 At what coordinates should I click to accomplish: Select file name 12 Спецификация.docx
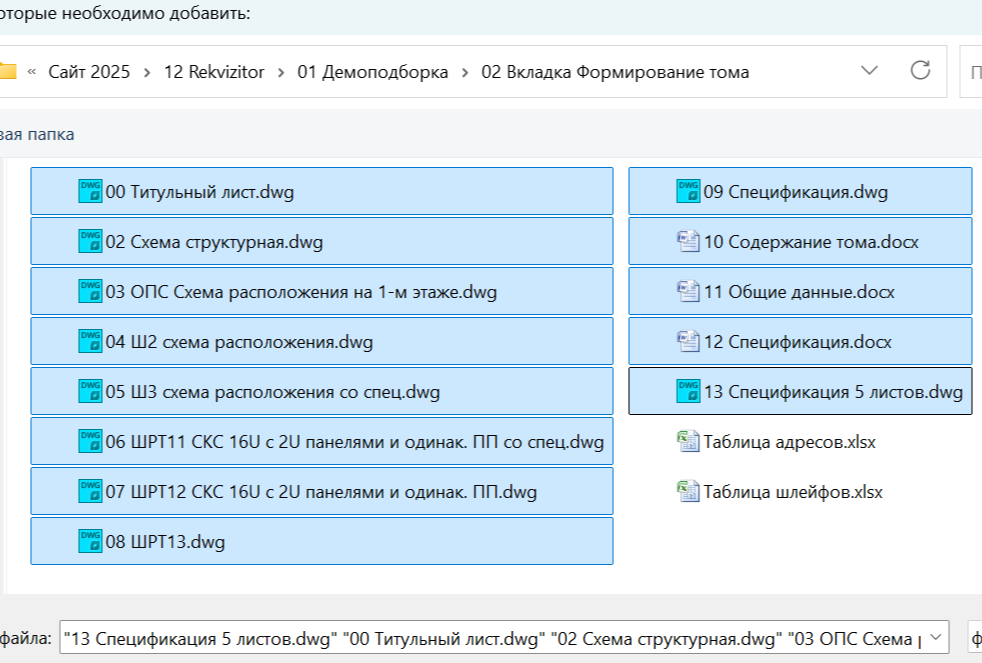(797, 342)
